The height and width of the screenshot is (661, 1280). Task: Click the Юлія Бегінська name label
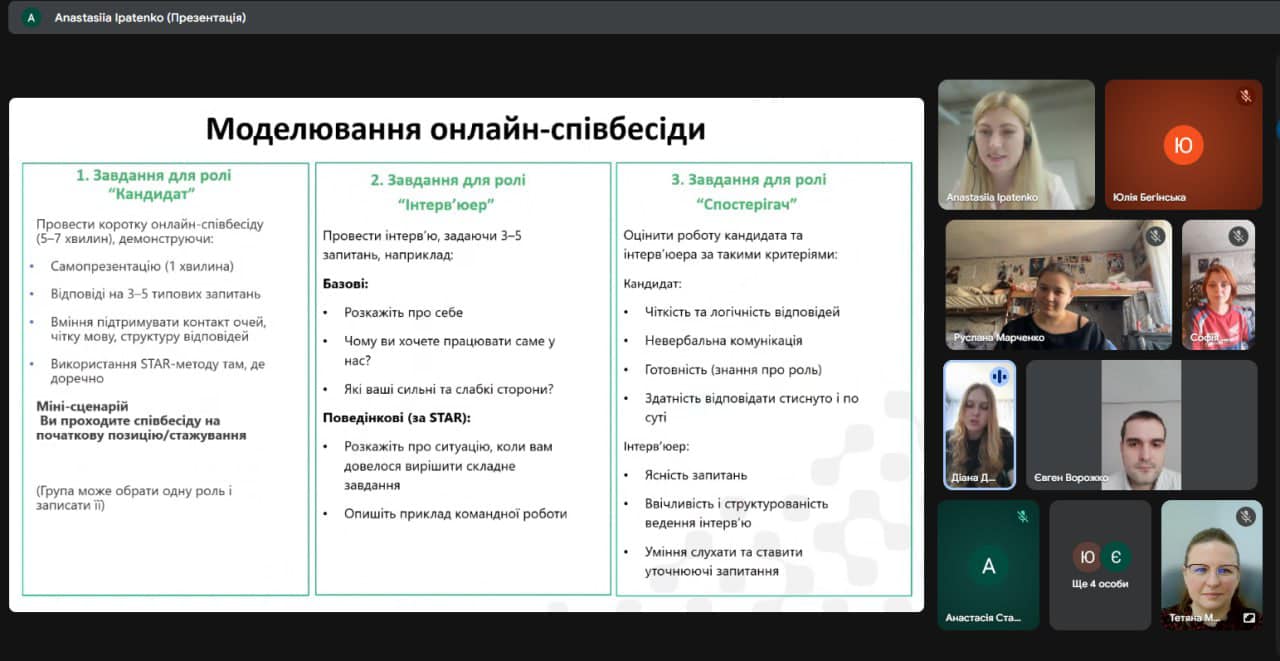1149,198
